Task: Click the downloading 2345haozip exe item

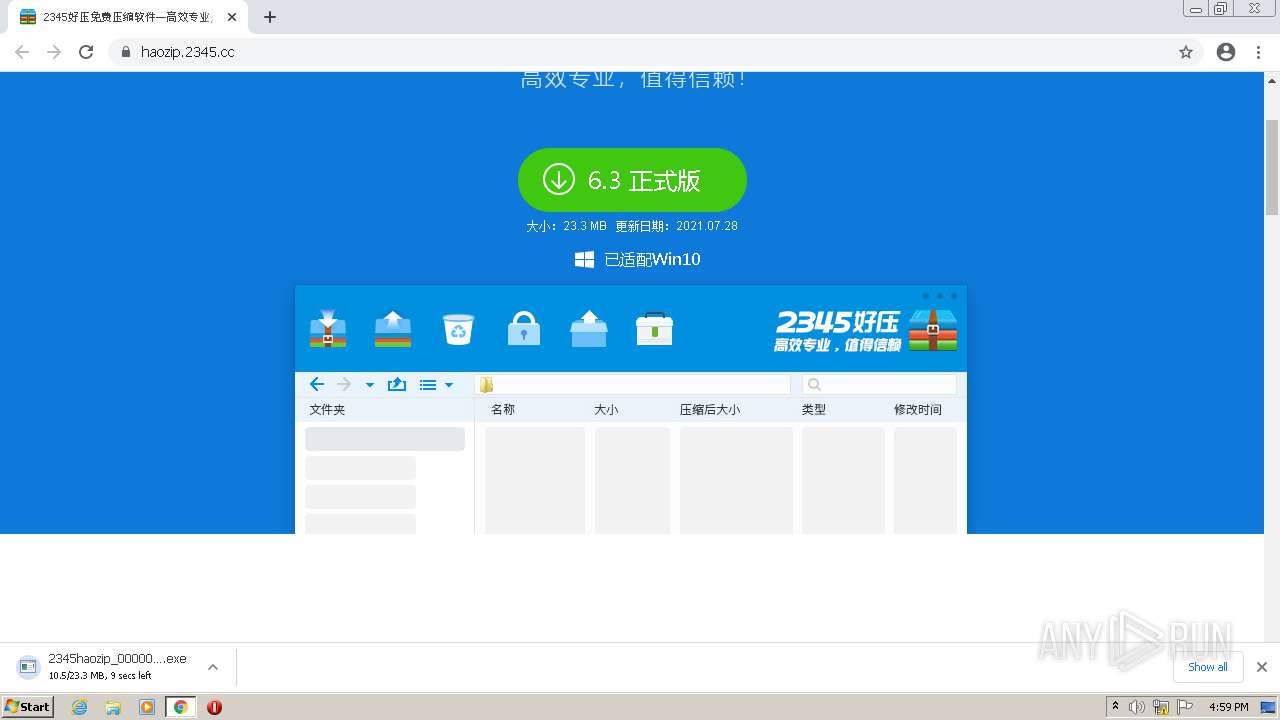Action: (x=104, y=667)
